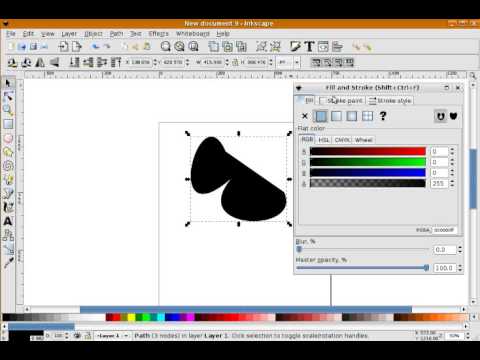Viewport: 480px width, 360px height.
Task: Open the XML editor toolbar icon
Action: click(x=323, y=47)
